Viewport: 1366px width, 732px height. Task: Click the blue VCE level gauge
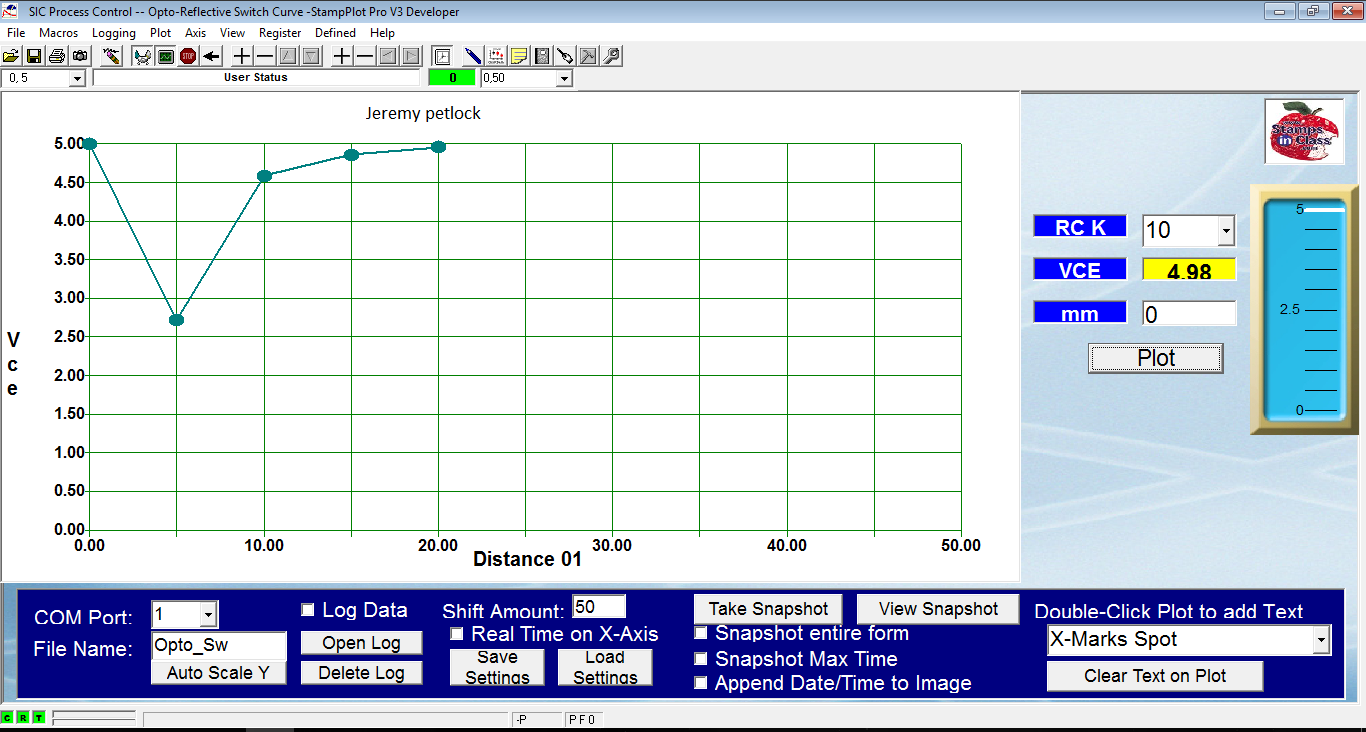(x=1304, y=310)
